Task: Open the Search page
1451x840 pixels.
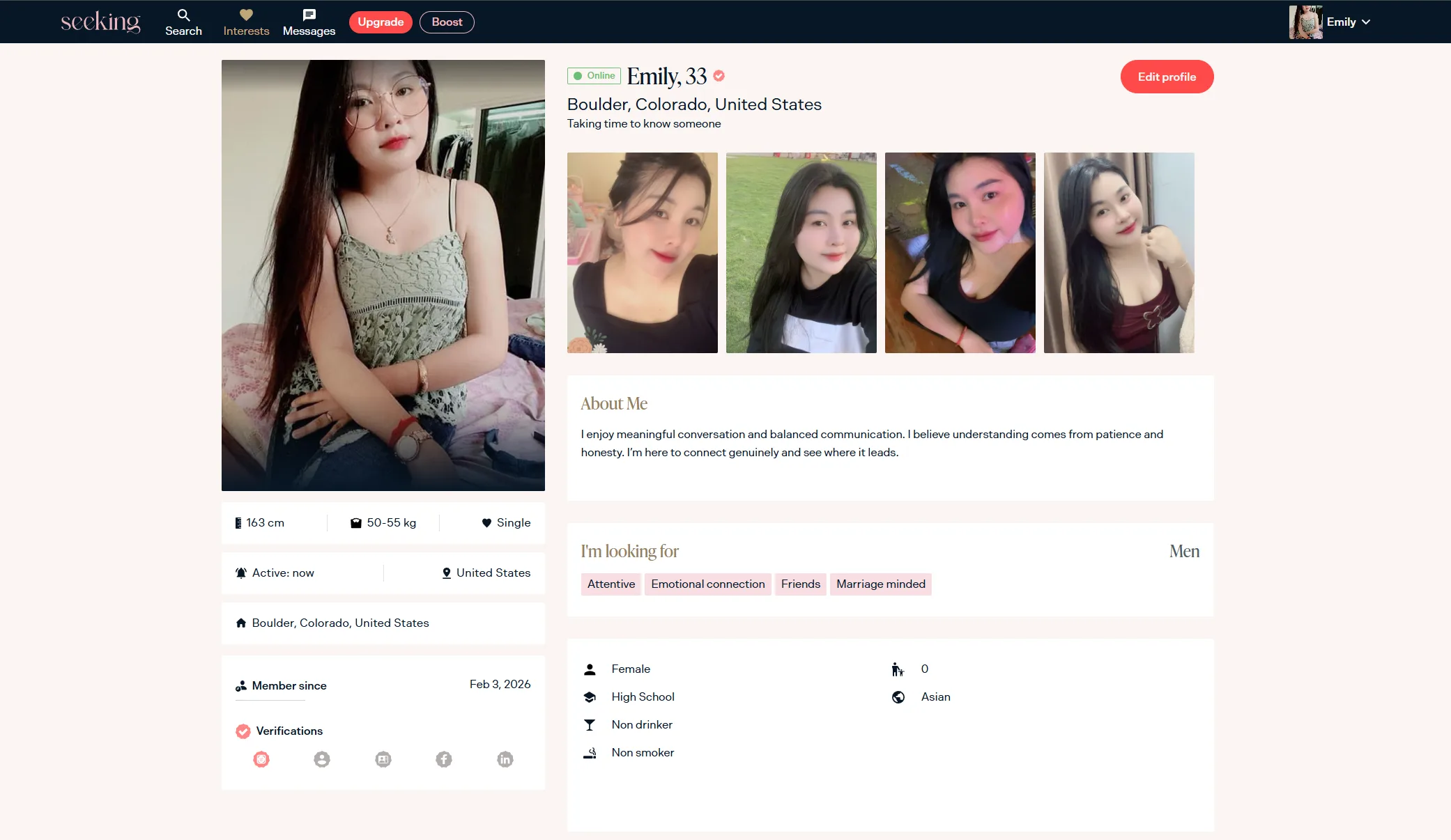Action: [x=183, y=22]
